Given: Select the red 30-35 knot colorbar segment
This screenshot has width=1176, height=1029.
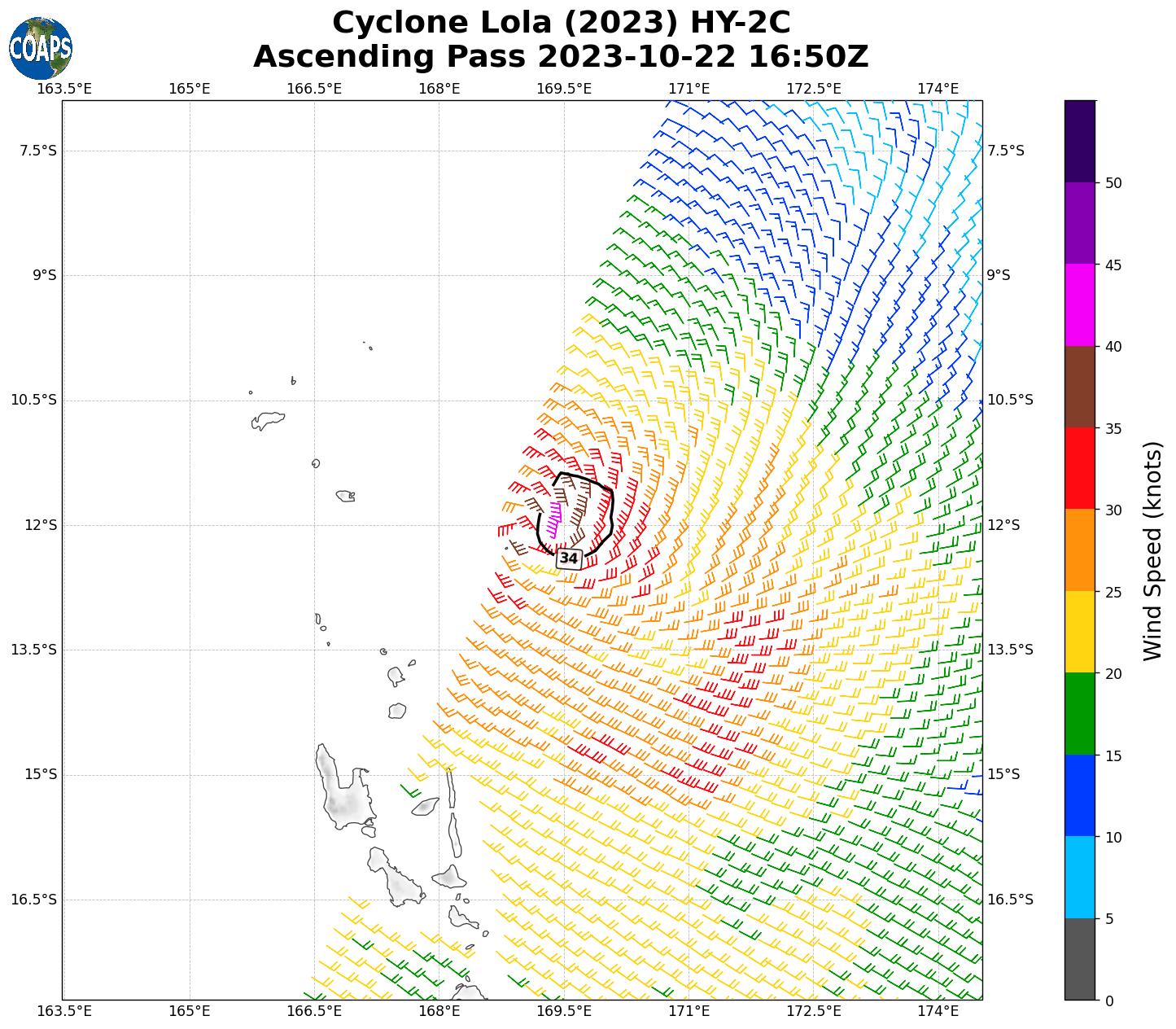Looking at the screenshot, I should 1080,468.
